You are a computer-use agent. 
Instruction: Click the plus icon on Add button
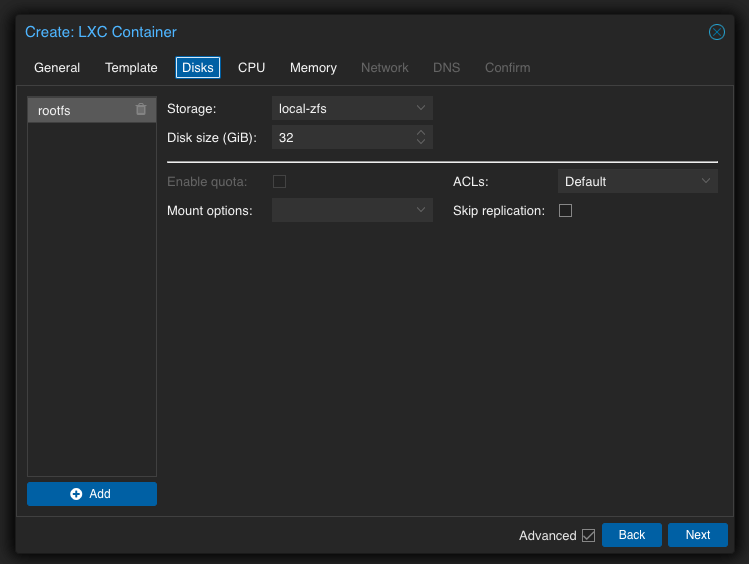point(76,494)
